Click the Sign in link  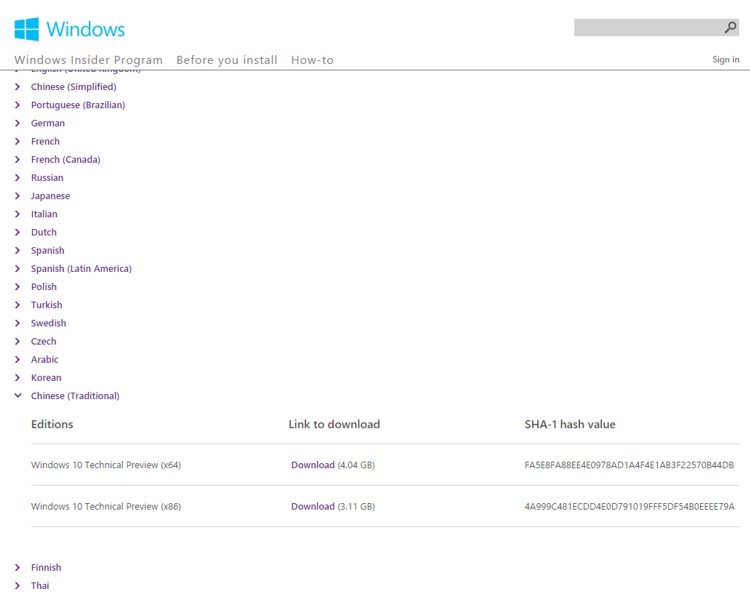tap(726, 59)
